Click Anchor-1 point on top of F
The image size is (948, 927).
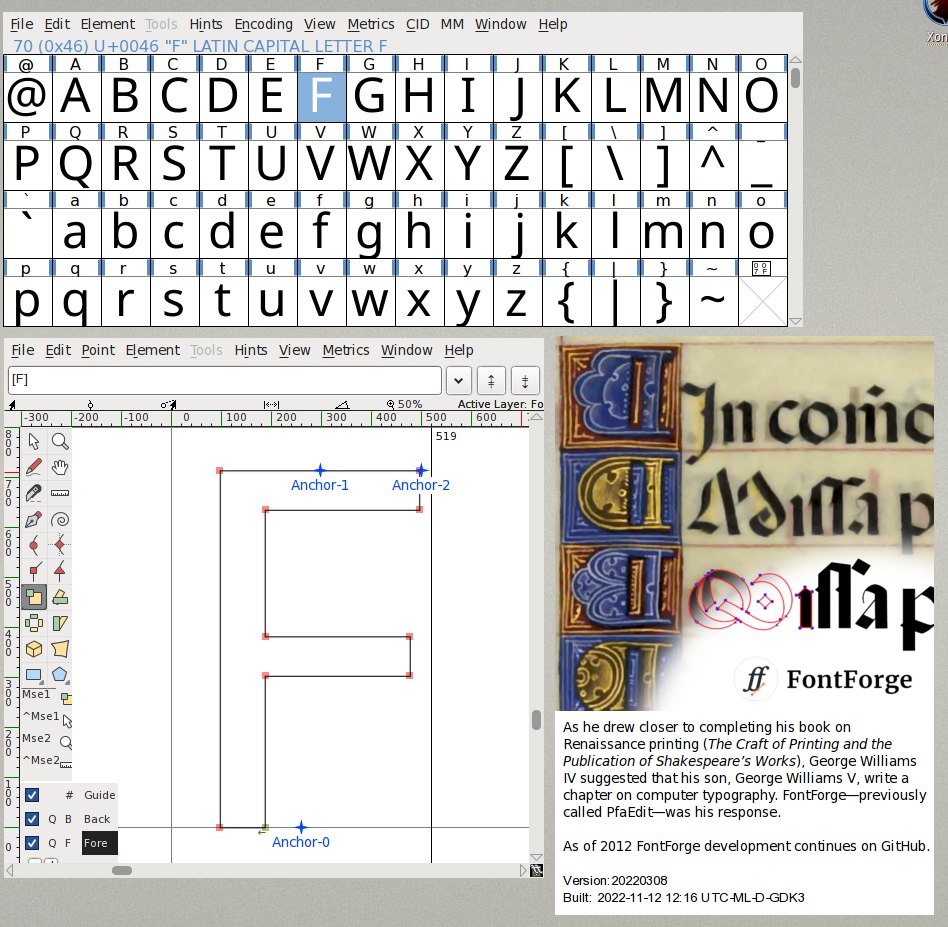pyautogui.click(x=320, y=470)
